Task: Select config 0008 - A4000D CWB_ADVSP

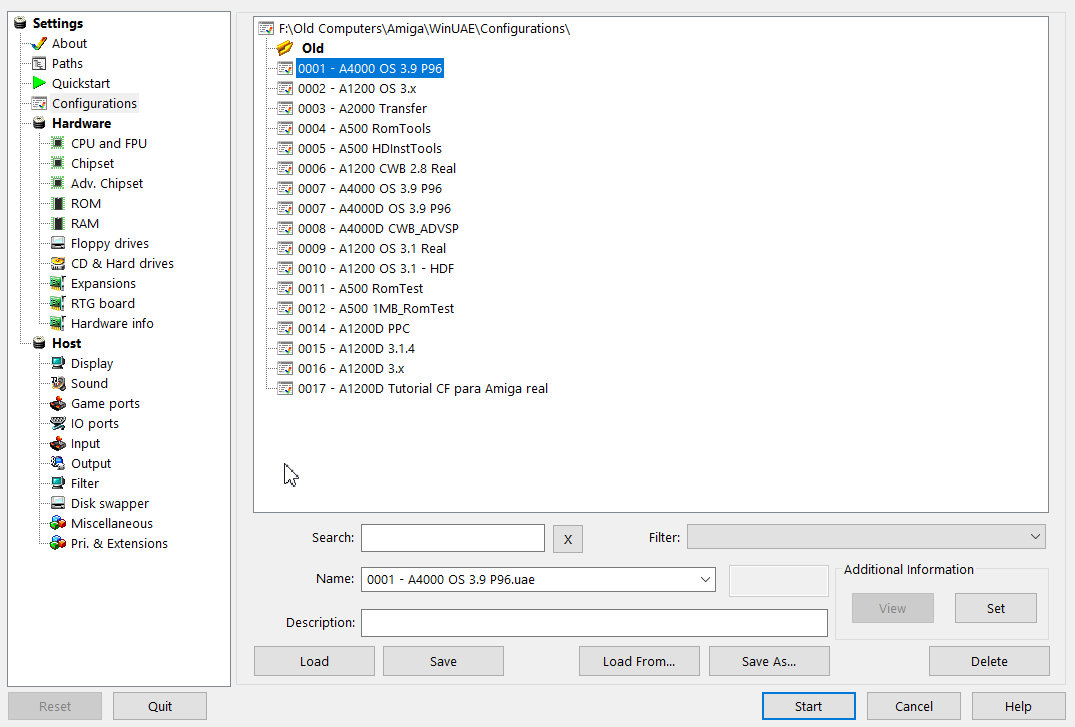Action: [x=378, y=228]
